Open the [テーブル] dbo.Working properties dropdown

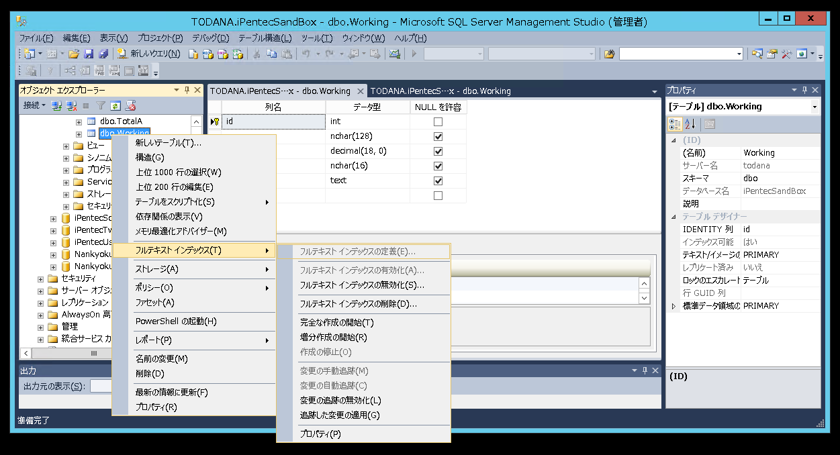814,107
